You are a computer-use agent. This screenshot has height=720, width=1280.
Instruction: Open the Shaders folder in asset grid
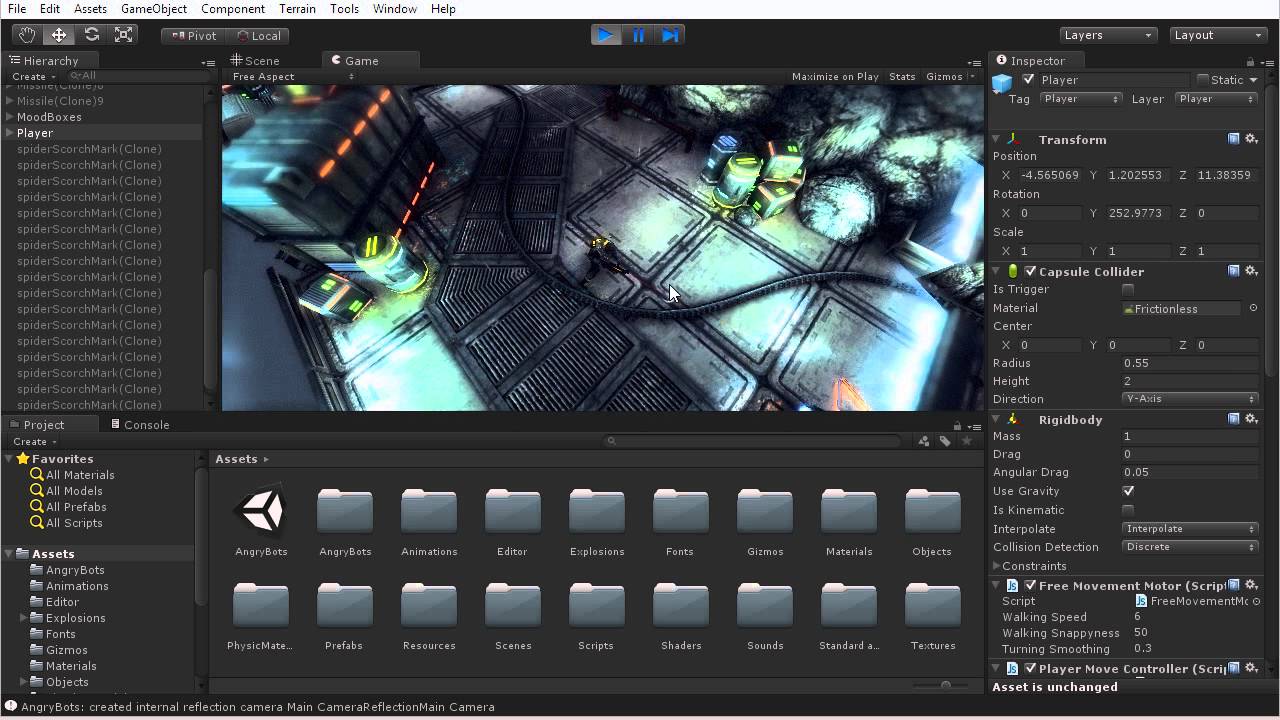pos(681,614)
